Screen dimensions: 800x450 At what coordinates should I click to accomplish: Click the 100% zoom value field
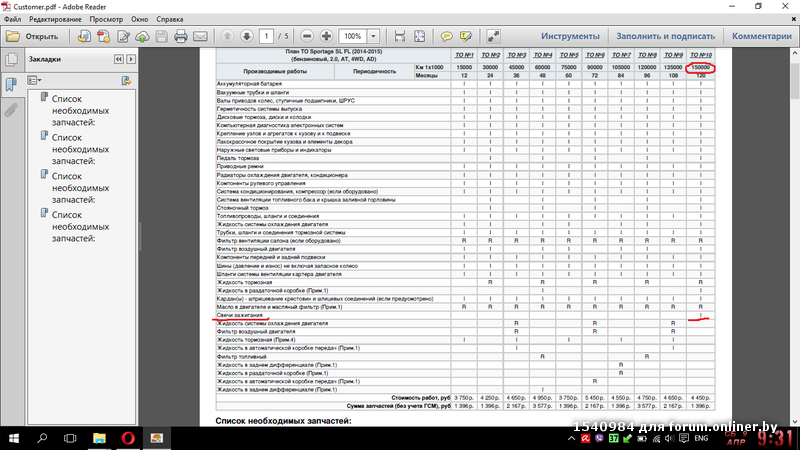(x=353, y=36)
